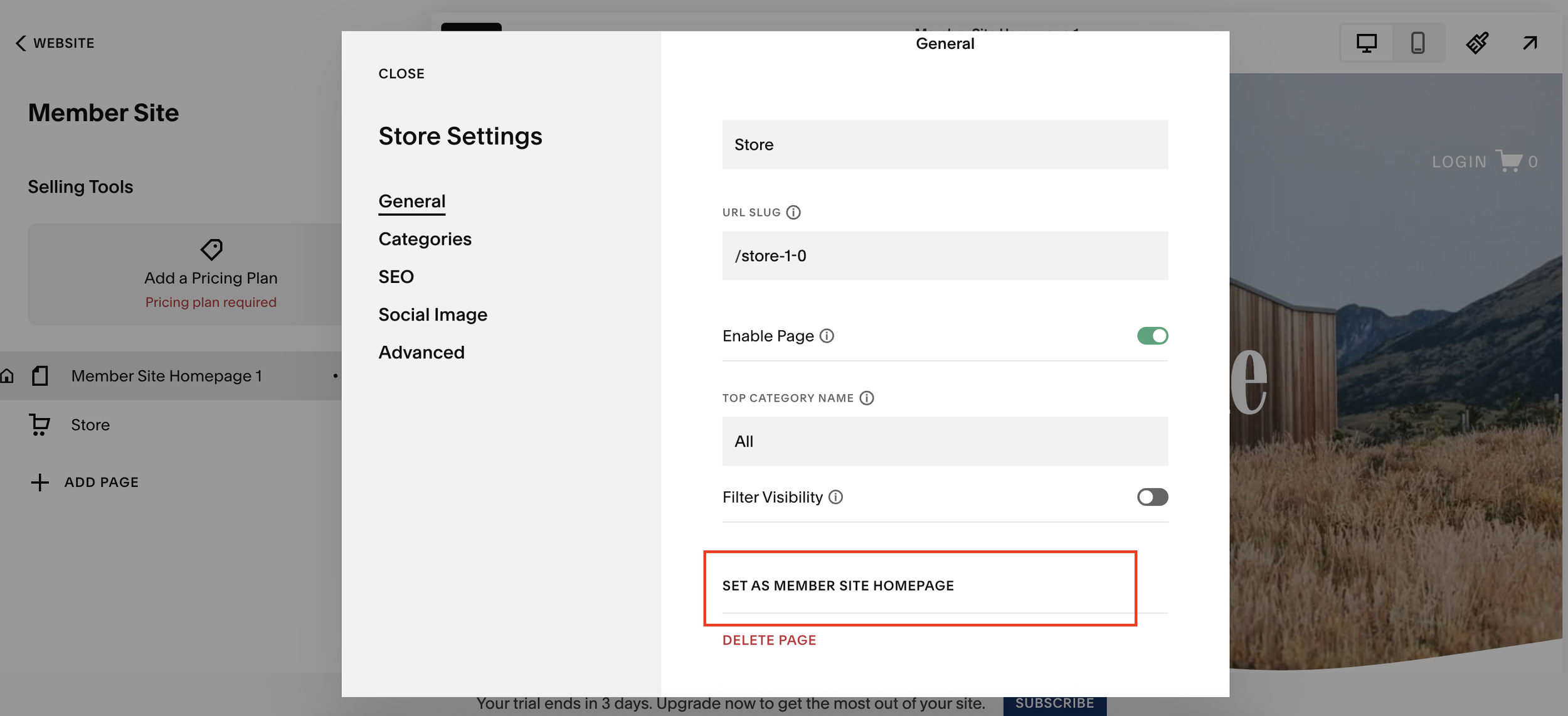Turn on Filter Visibility toggle
The width and height of the screenshot is (1568, 716).
click(1152, 497)
